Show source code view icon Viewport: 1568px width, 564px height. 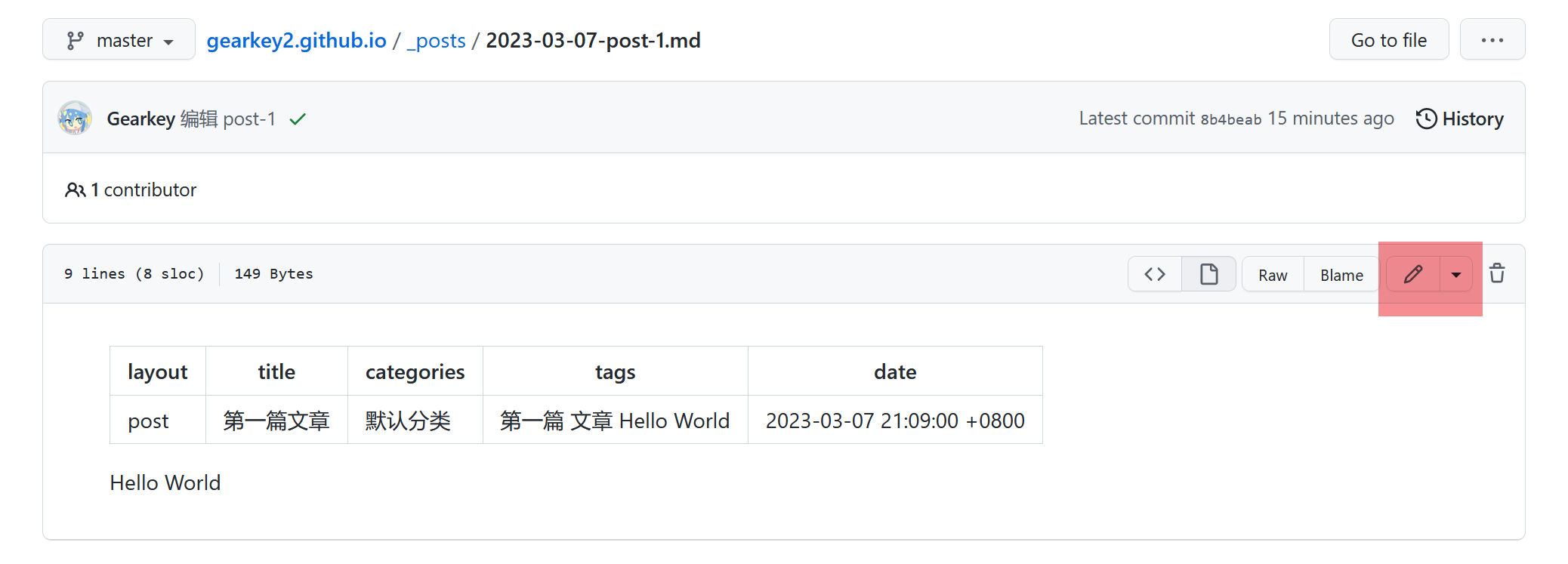tap(1155, 274)
